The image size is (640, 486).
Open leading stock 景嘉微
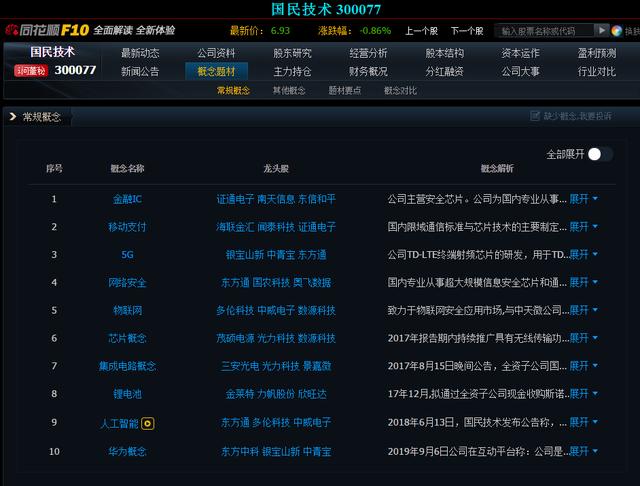point(317,366)
